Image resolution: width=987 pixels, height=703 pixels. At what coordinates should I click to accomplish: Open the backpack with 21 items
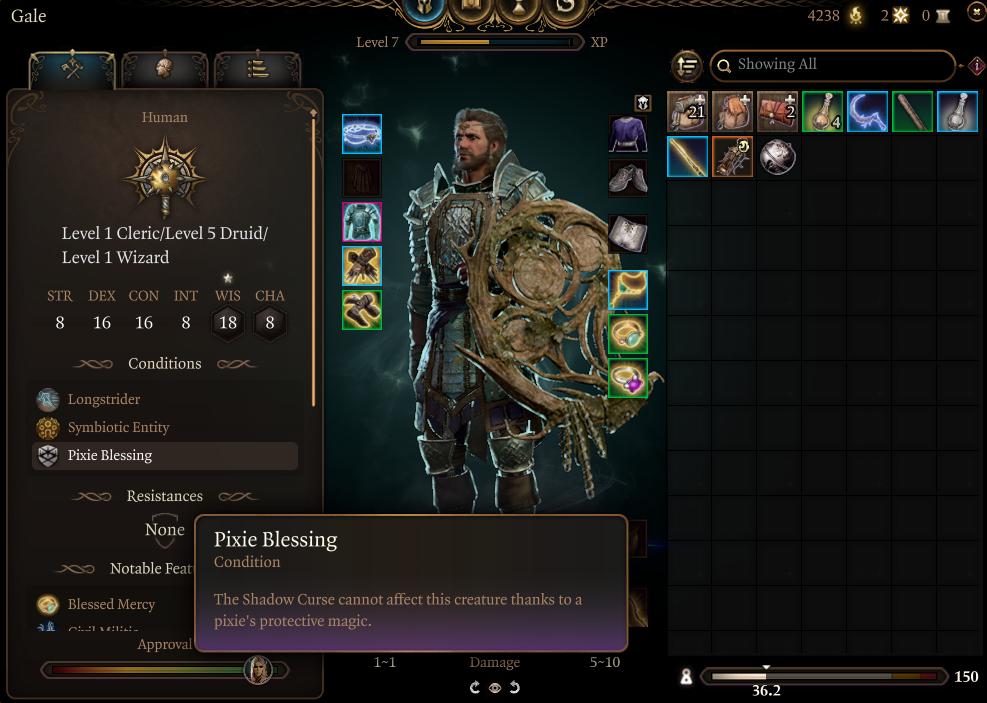[x=687, y=111]
